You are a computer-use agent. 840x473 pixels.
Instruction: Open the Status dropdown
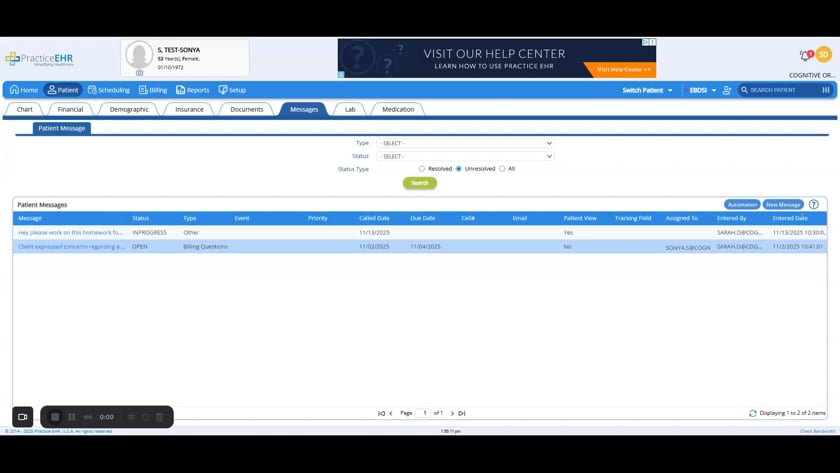coord(465,156)
